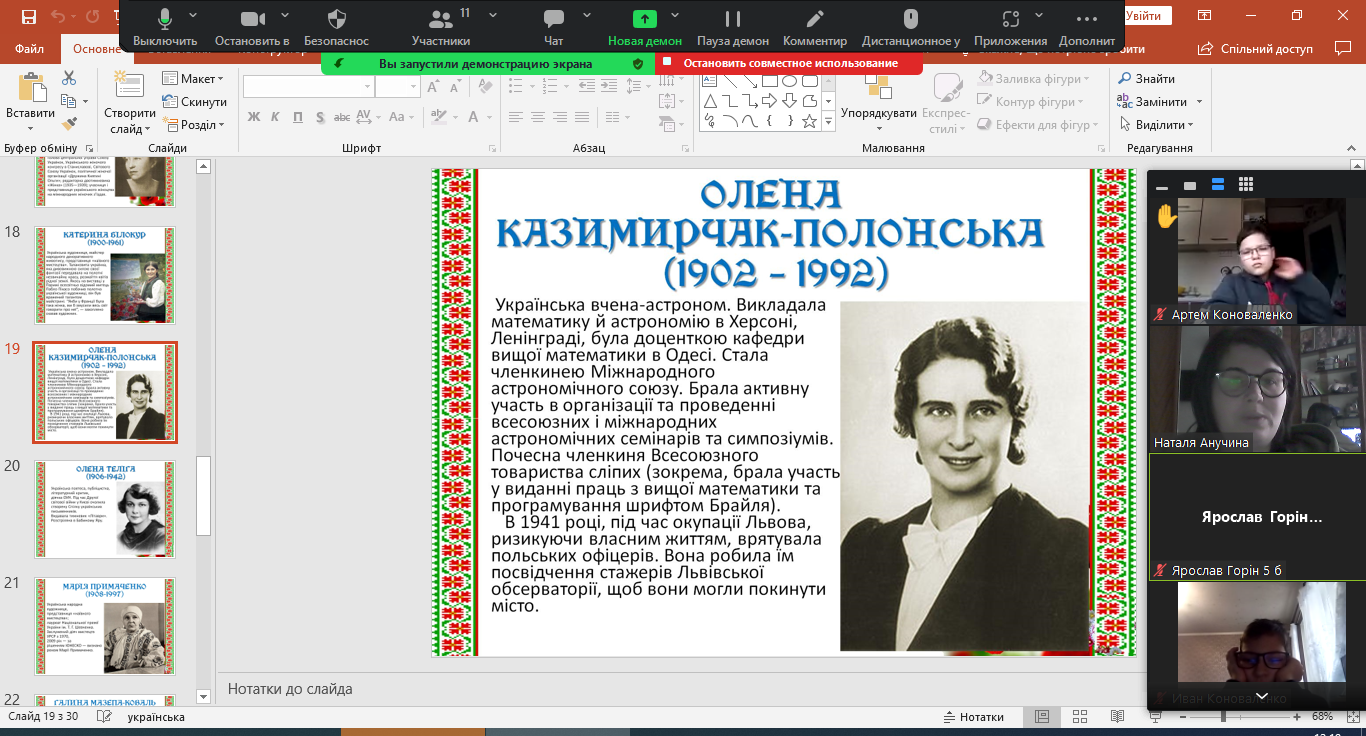Save presentation with floppy disk icon
This screenshot has height=736, width=1366.
pos(28,17)
